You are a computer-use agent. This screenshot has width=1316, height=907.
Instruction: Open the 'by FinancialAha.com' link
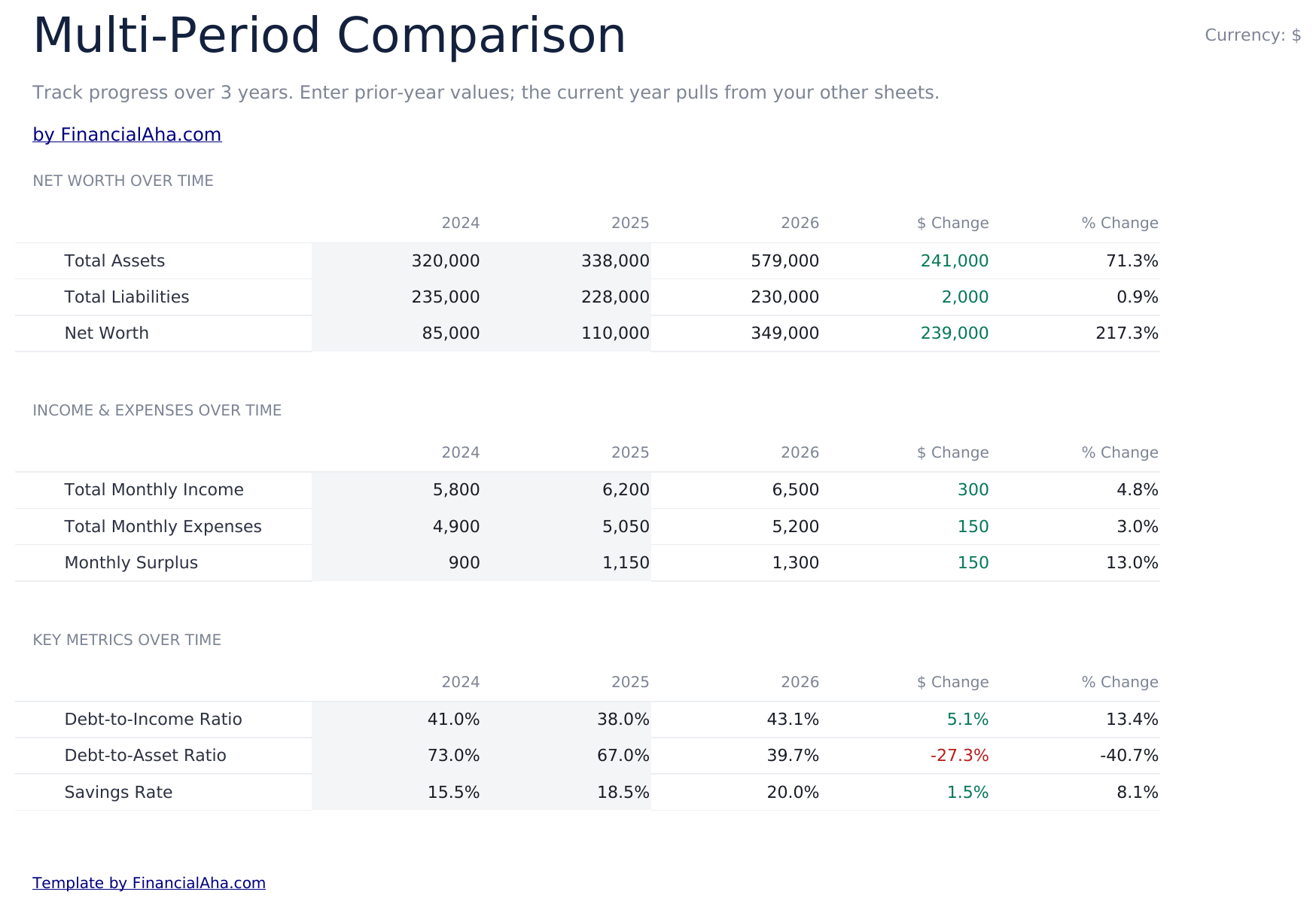[126, 135]
